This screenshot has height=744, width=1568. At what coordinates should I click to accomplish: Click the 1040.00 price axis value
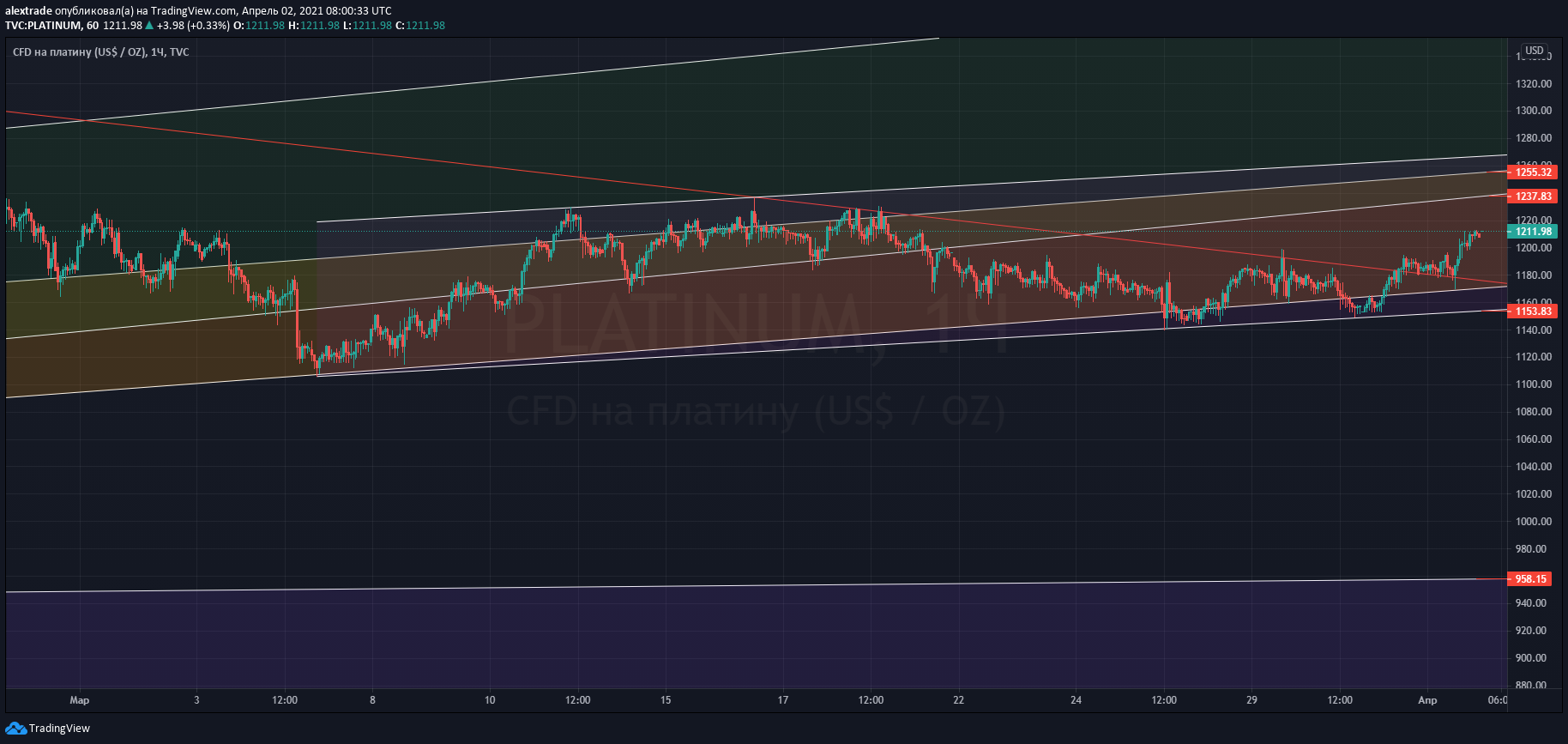coord(1534,467)
